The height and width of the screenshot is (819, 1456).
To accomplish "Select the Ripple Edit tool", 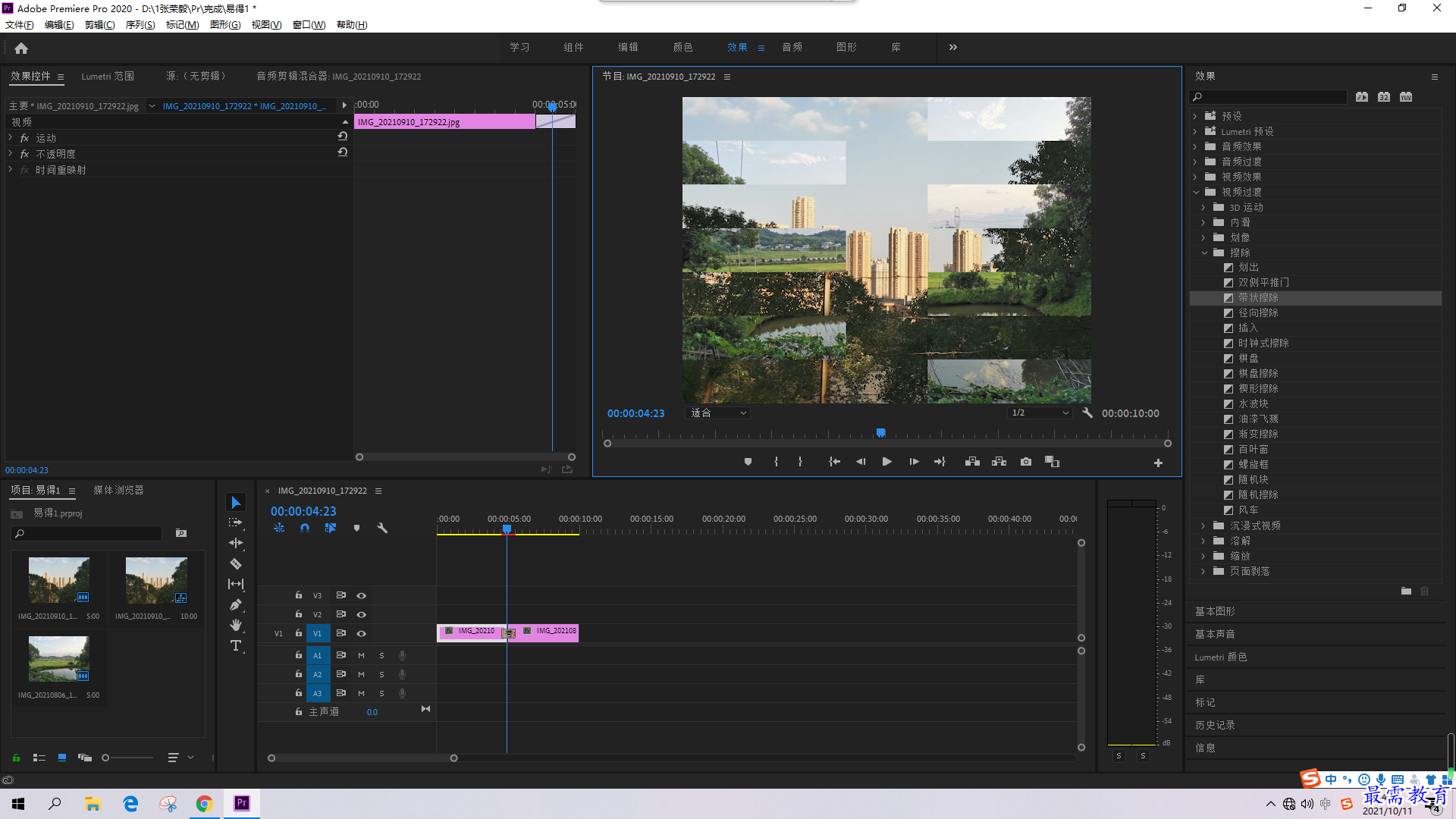I will 236,543.
